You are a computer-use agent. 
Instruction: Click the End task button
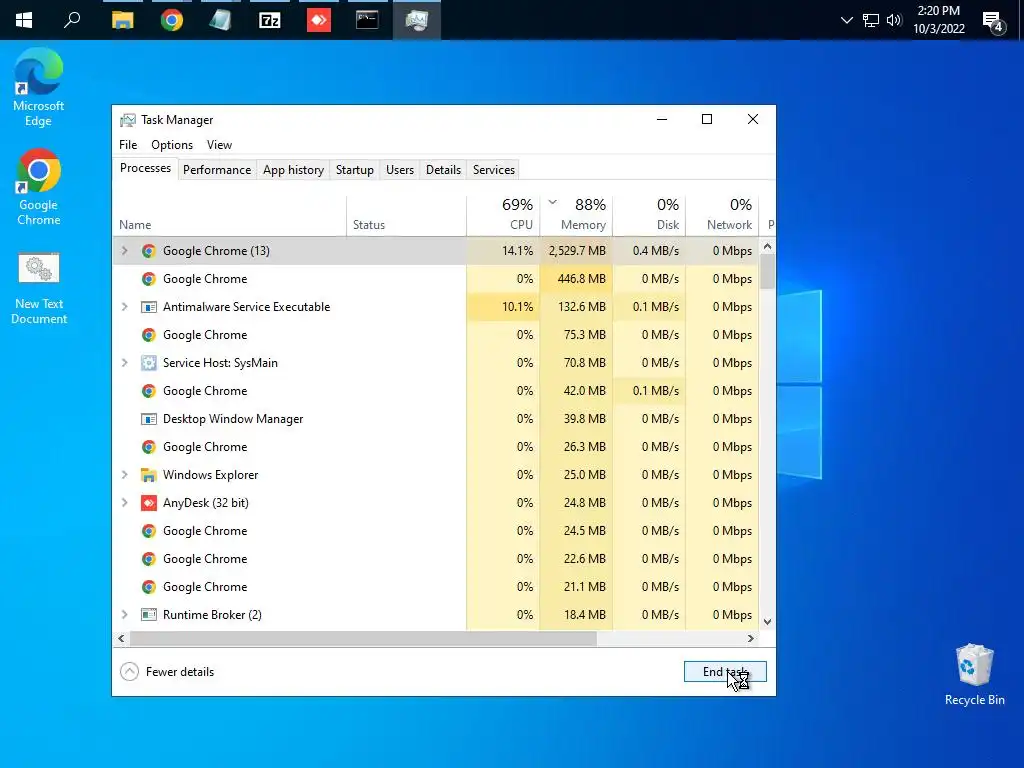click(725, 671)
